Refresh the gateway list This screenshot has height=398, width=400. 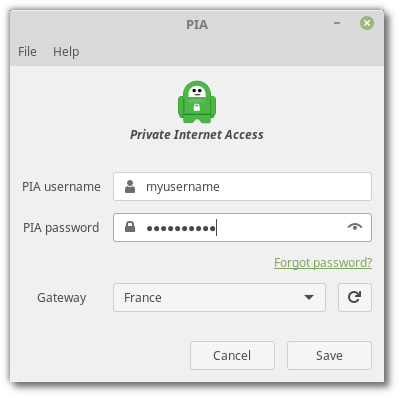coord(355,297)
